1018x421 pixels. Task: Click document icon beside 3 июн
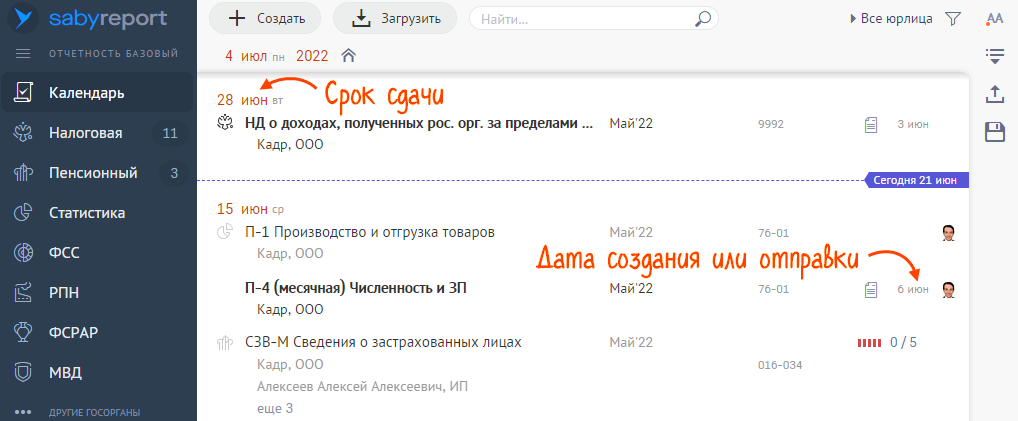point(871,124)
